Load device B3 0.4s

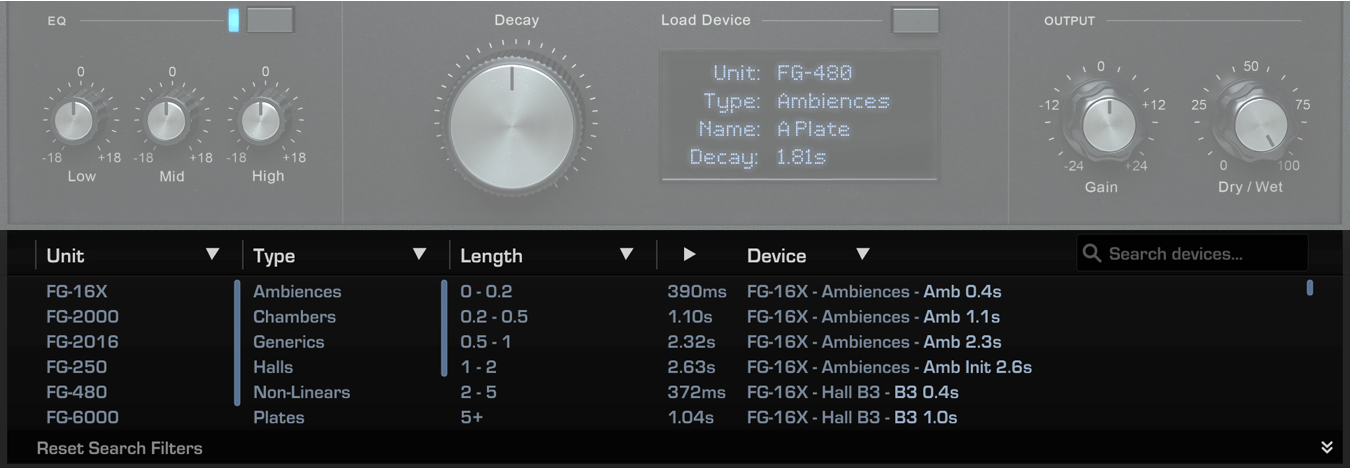tap(853, 392)
